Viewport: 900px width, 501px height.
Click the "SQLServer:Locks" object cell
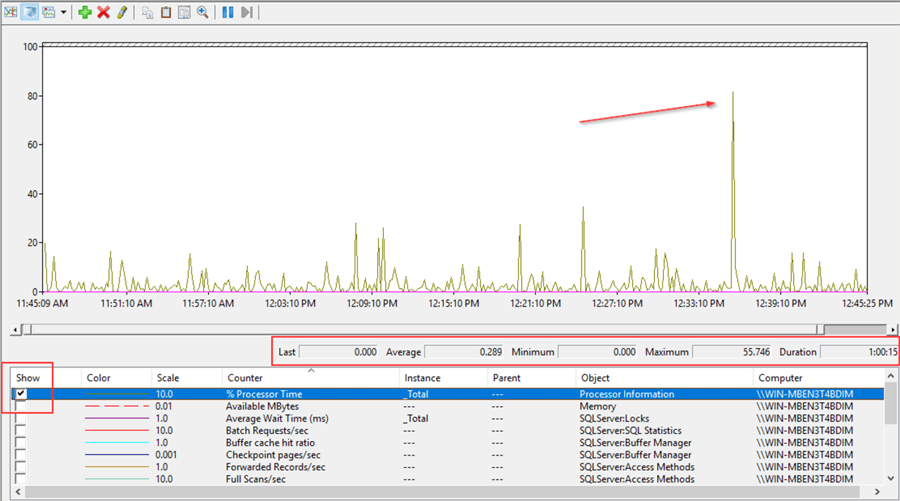[614, 418]
